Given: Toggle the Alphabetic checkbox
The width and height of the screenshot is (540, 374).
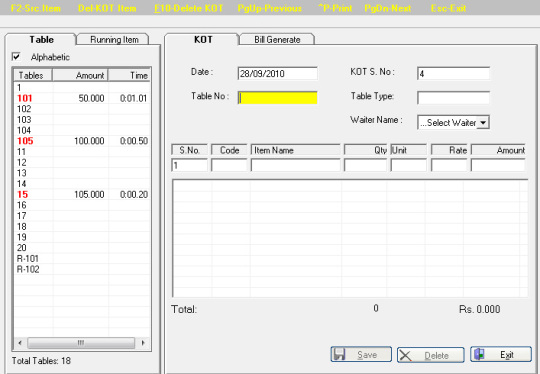Looking at the screenshot, I should tap(16, 56).
